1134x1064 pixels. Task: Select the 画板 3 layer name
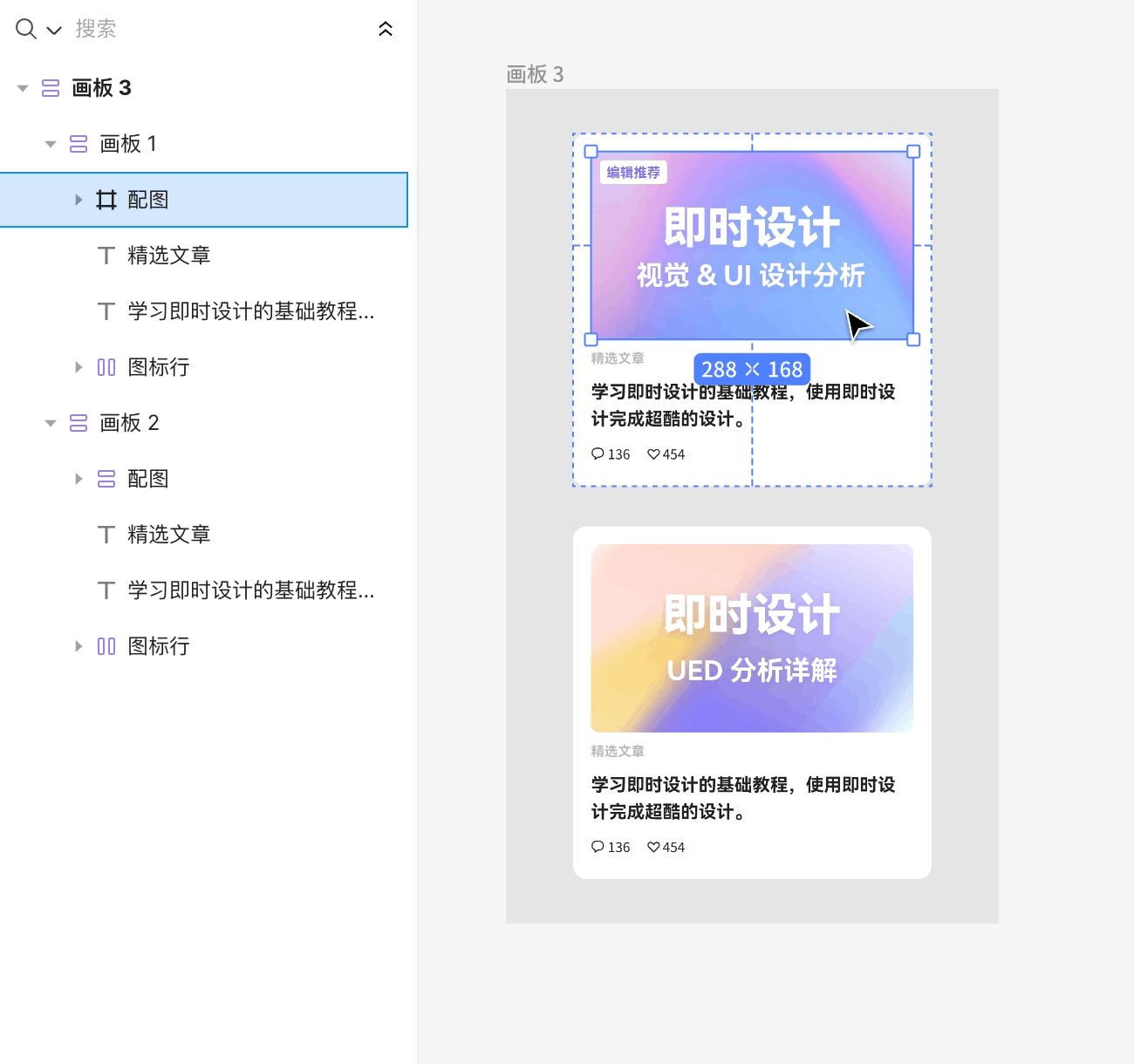tap(101, 88)
